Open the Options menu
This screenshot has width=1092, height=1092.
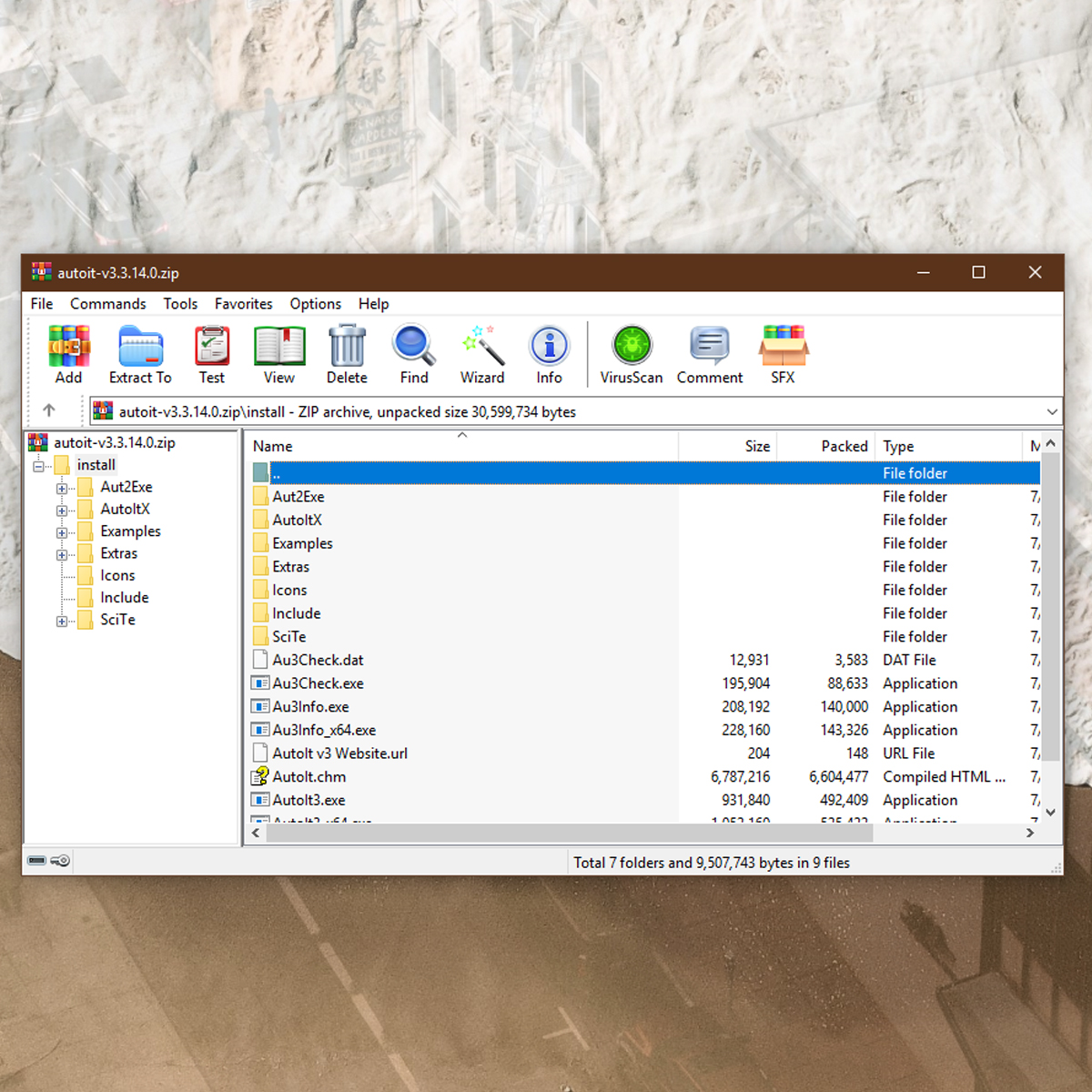[315, 304]
